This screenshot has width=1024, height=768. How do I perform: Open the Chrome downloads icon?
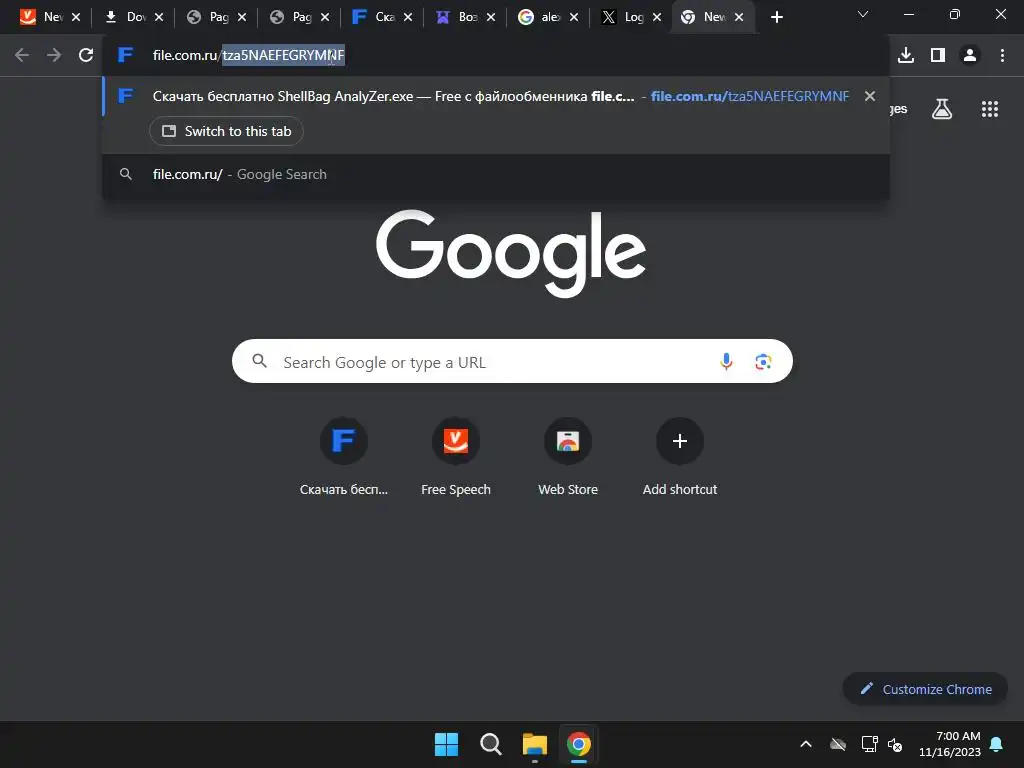(906, 56)
